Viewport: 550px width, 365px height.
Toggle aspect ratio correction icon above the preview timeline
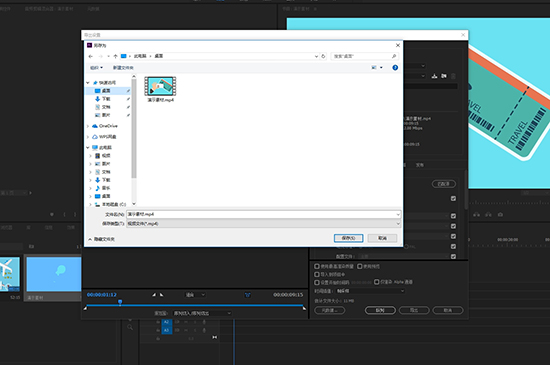coord(247,295)
